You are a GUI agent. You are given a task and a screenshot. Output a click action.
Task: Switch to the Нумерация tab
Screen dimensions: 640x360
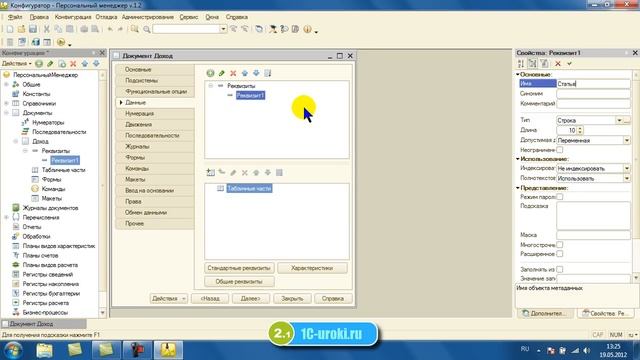pyautogui.click(x=155, y=113)
